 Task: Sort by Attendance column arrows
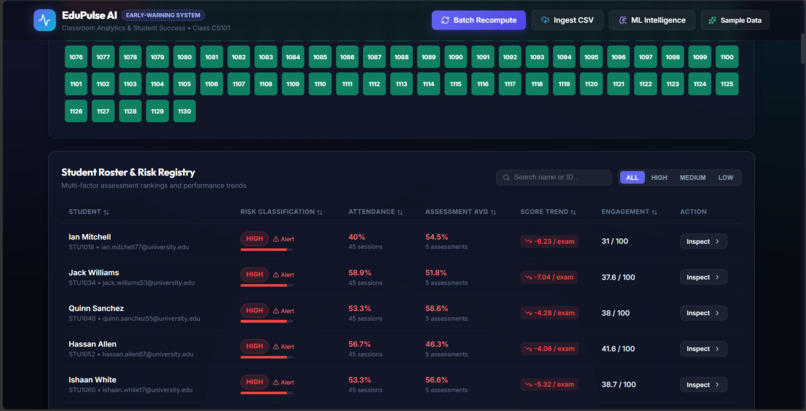pos(400,212)
